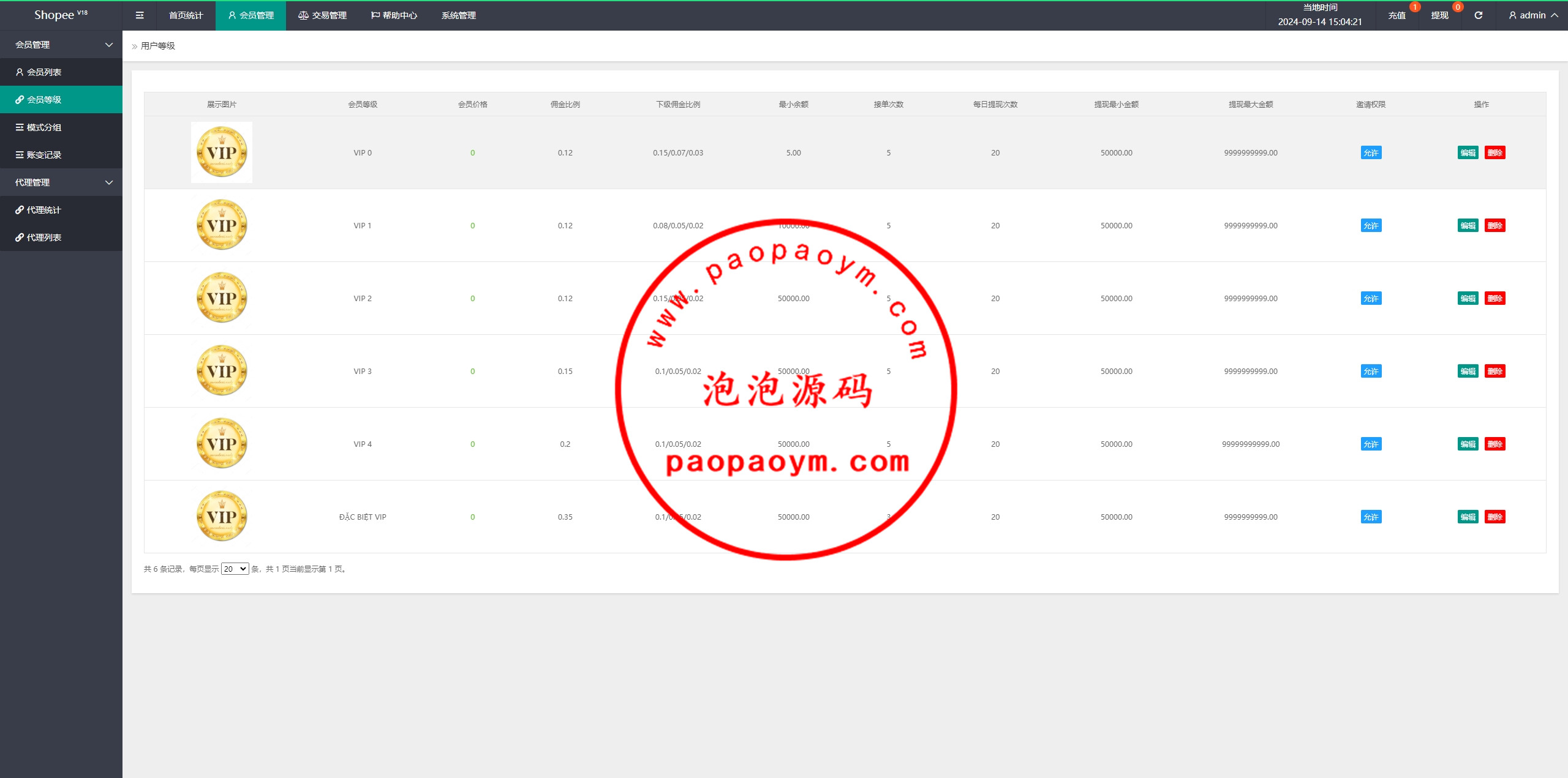Delete the VIP 4 level row
Screen dimensions: 1568x778
pyautogui.click(x=1495, y=444)
